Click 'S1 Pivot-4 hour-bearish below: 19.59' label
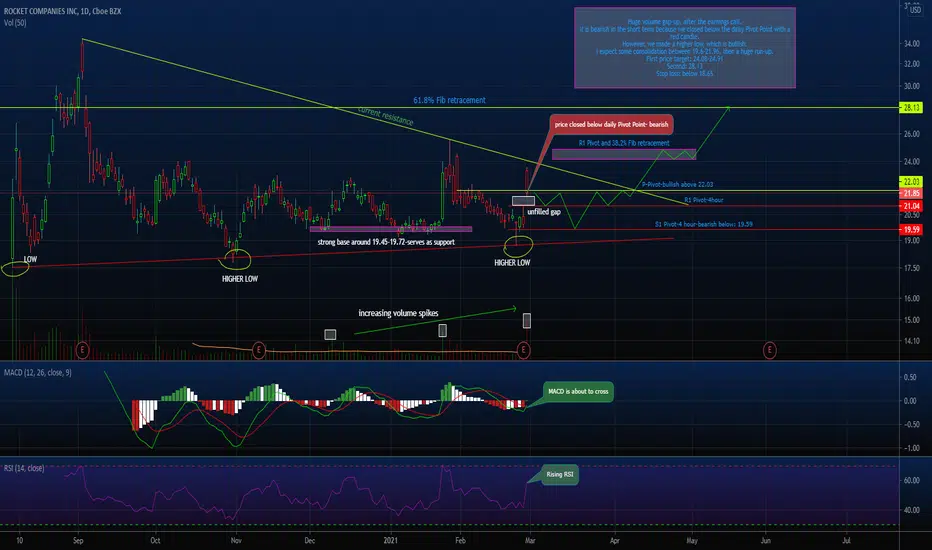This screenshot has height=550, width=932. coord(704,224)
